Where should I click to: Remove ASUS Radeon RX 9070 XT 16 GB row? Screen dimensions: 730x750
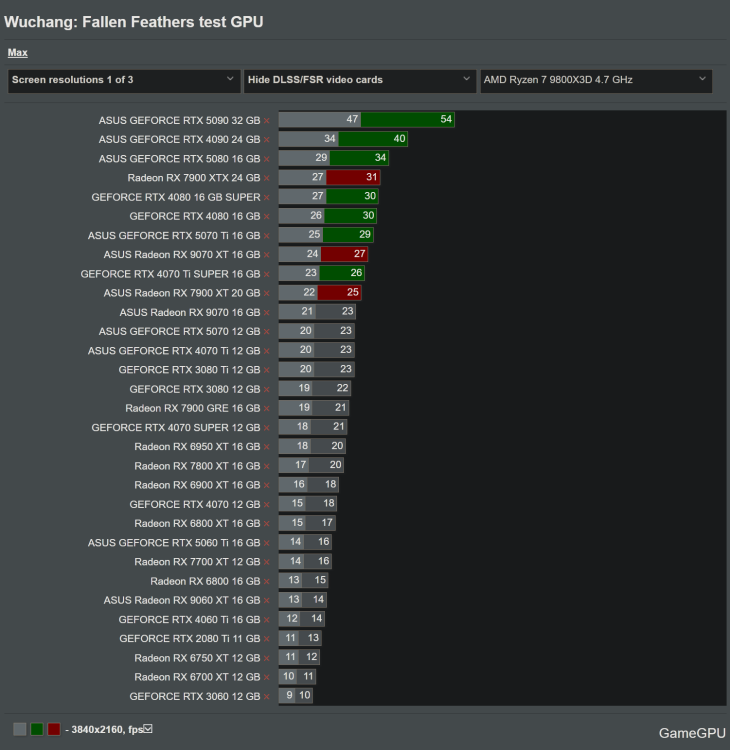tap(266, 255)
